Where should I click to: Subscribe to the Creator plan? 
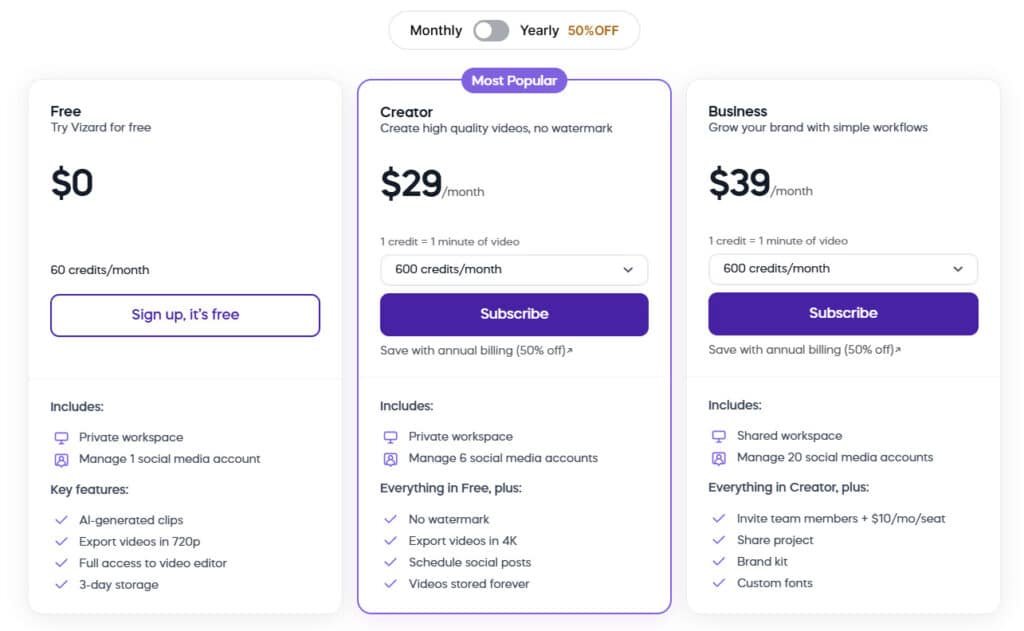point(514,314)
